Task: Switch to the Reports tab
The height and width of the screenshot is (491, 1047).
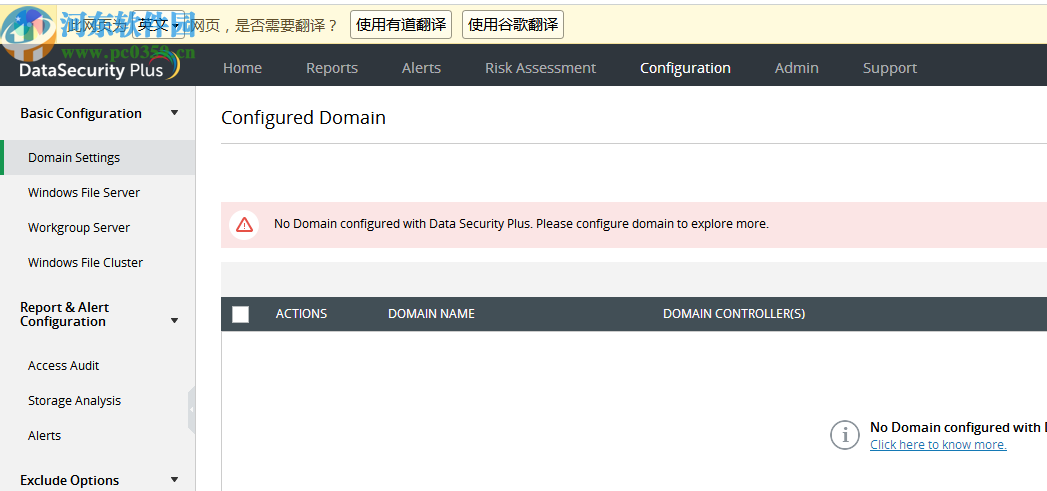Action: pos(332,68)
